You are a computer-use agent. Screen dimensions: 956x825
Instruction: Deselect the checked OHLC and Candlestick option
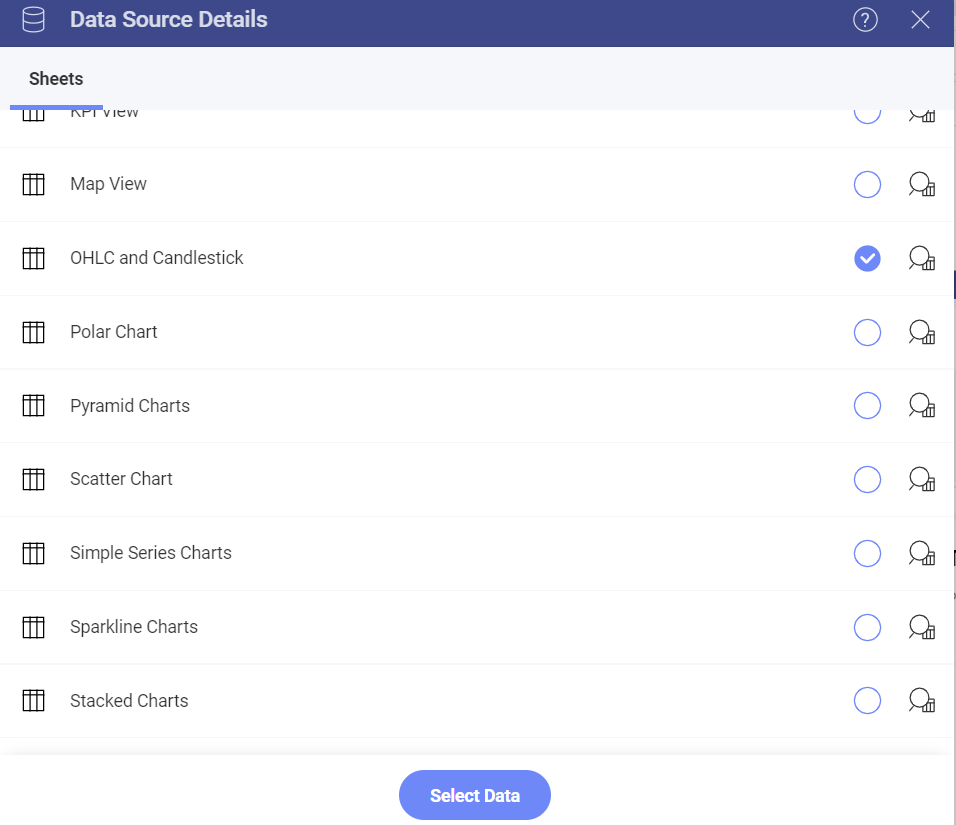(867, 258)
